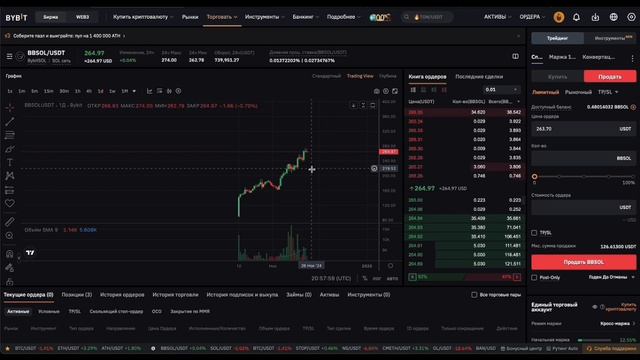This screenshot has height=360, width=640.
Task: Click the 100% end of quantity slider
Action: pyautogui.click(x=633, y=177)
